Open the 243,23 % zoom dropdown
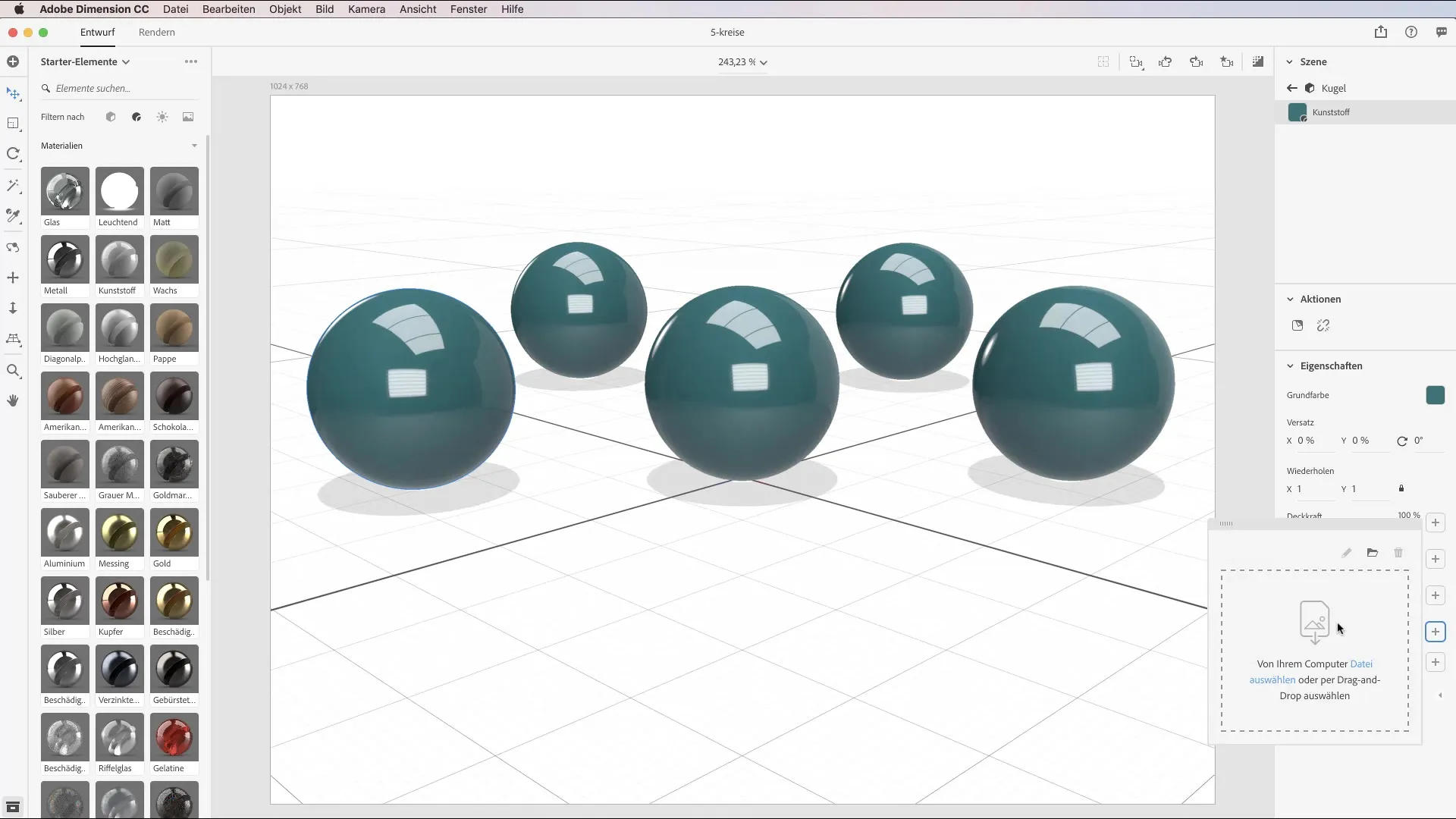 click(x=742, y=62)
